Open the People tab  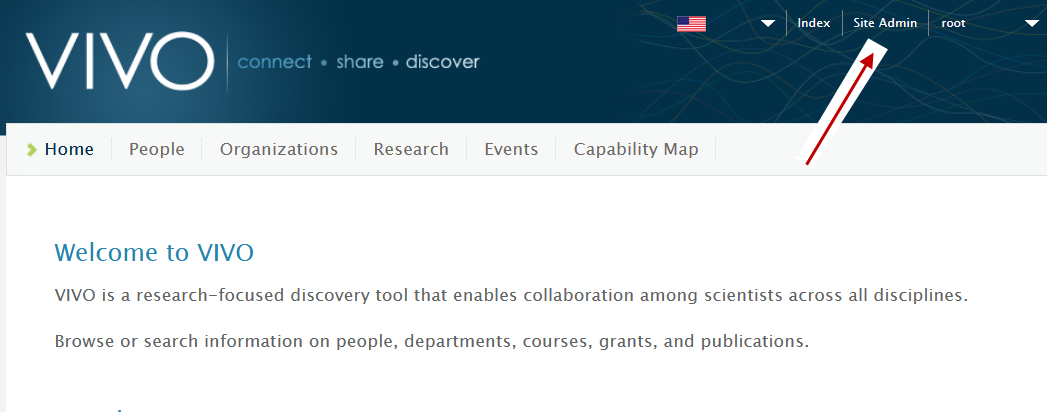157,149
